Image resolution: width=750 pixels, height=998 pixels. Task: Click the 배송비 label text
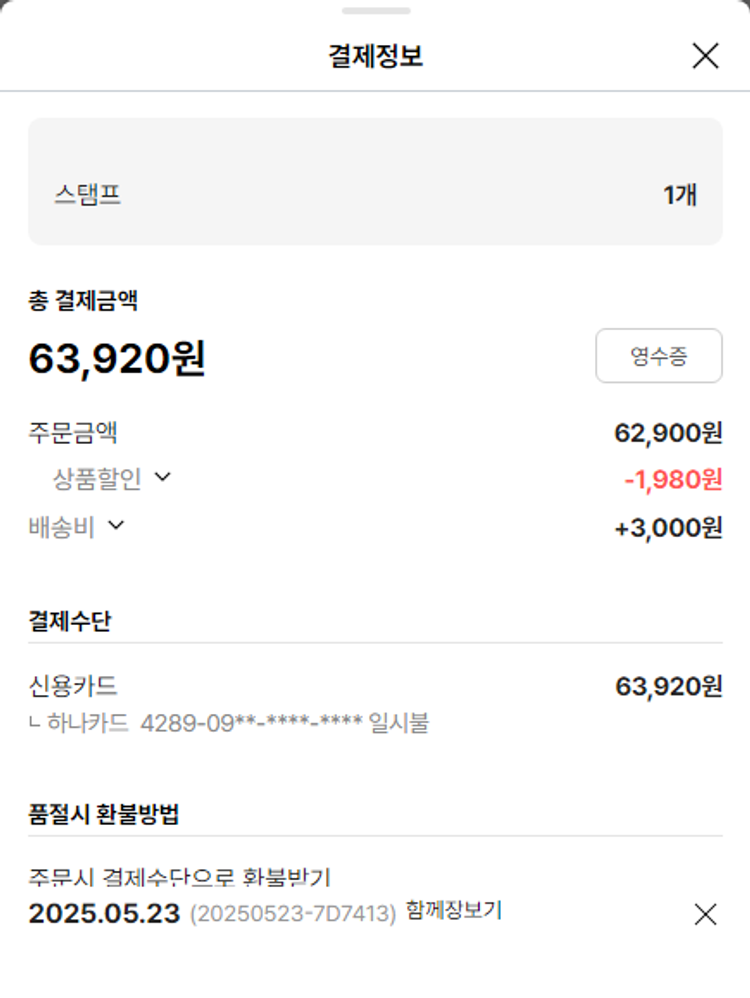62,527
